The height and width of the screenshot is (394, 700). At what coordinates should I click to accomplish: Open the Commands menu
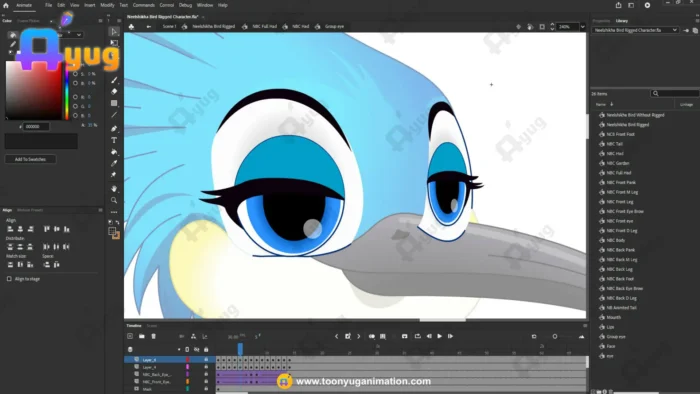[x=144, y=5]
